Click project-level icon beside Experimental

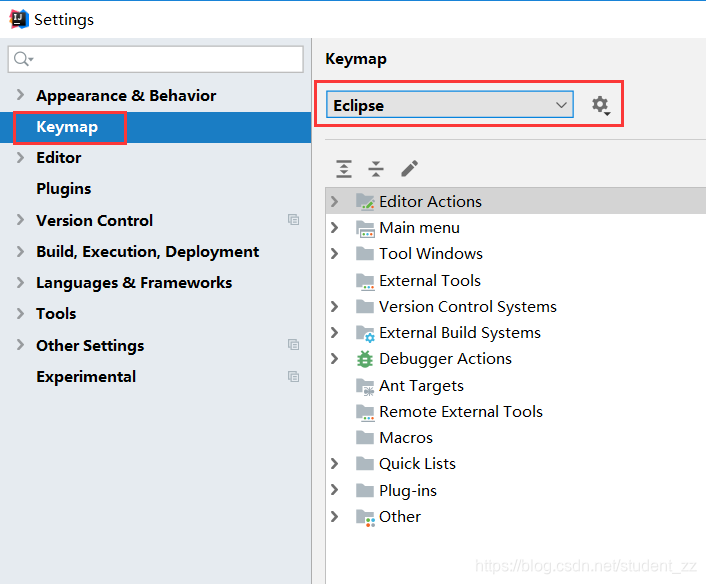click(293, 376)
